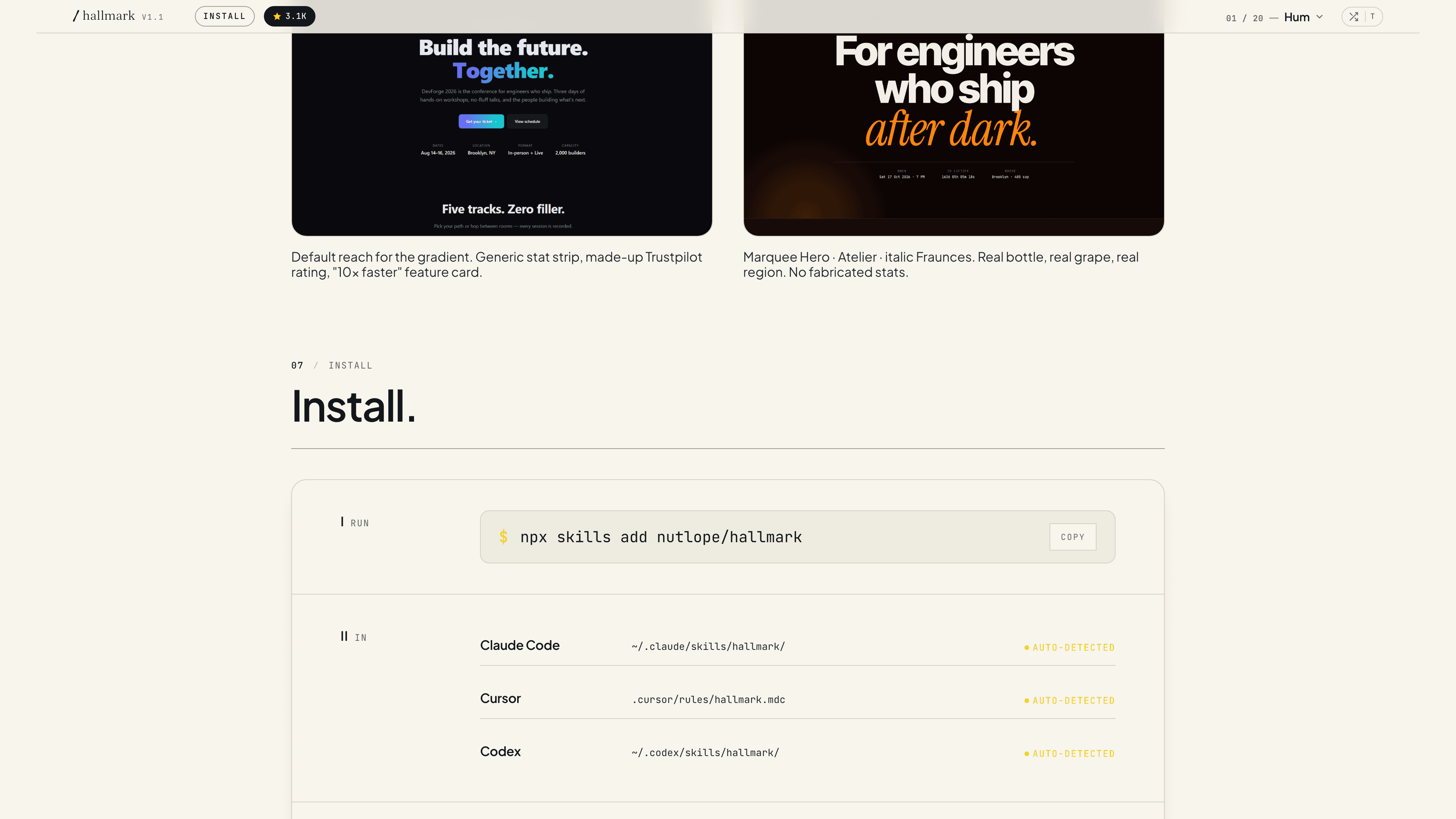The width and height of the screenshot is (1456, 819).
Task: Open the Hum theme dropdown
Action: pyautogui.click(x=1303, y=17)
